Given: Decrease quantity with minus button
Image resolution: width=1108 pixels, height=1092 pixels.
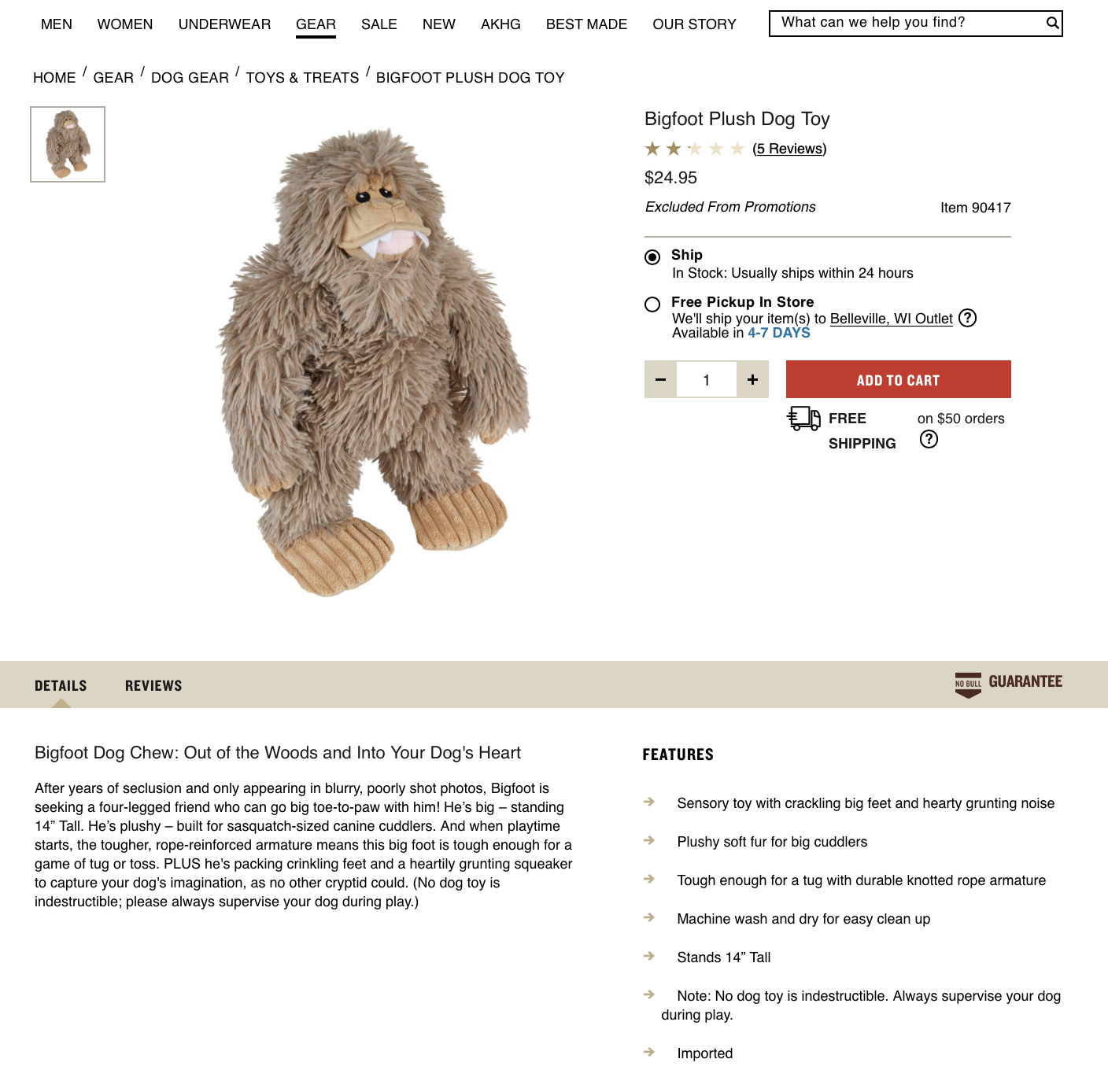Looking at the screenshot, I should 660,380.
